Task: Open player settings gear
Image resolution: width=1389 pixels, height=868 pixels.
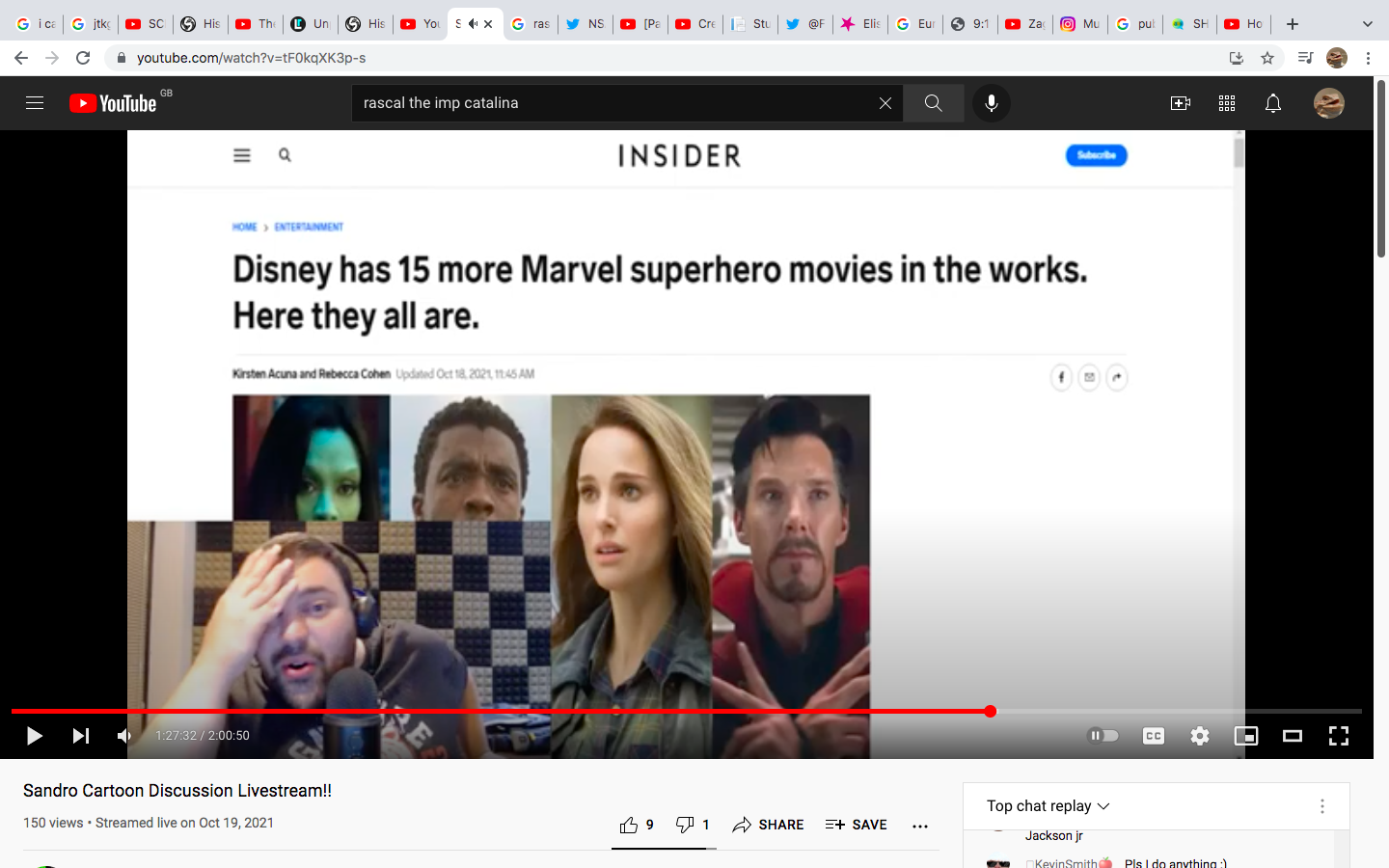Action: 1200,736
